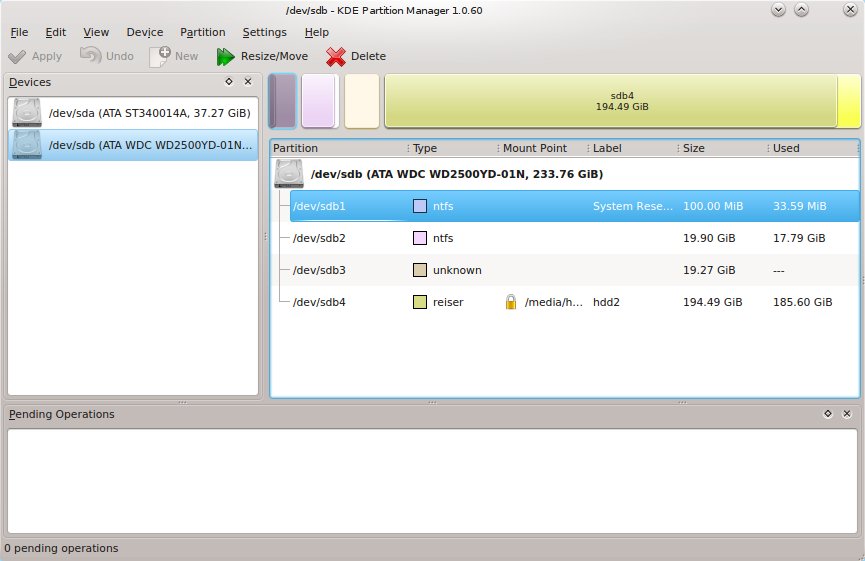
Task: Sort by Type column header
Action: coord(454,148)
